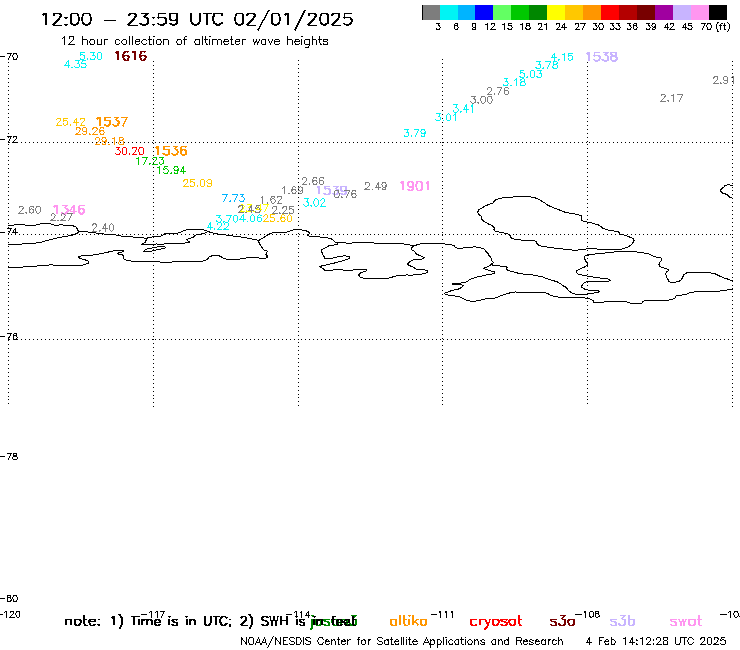
Task: Click the 5.03 wave height value
Action: [x=530, y=74]
